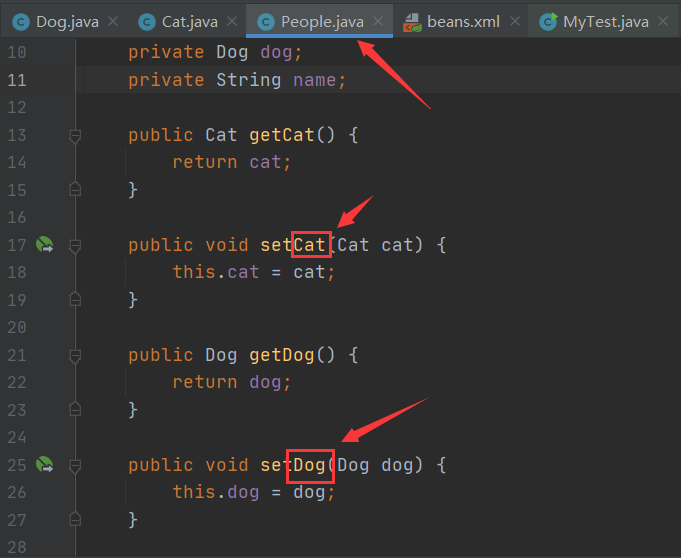Click the MyTest.java runnable class icon
The image size is (681, 558).
coord(548,22)
